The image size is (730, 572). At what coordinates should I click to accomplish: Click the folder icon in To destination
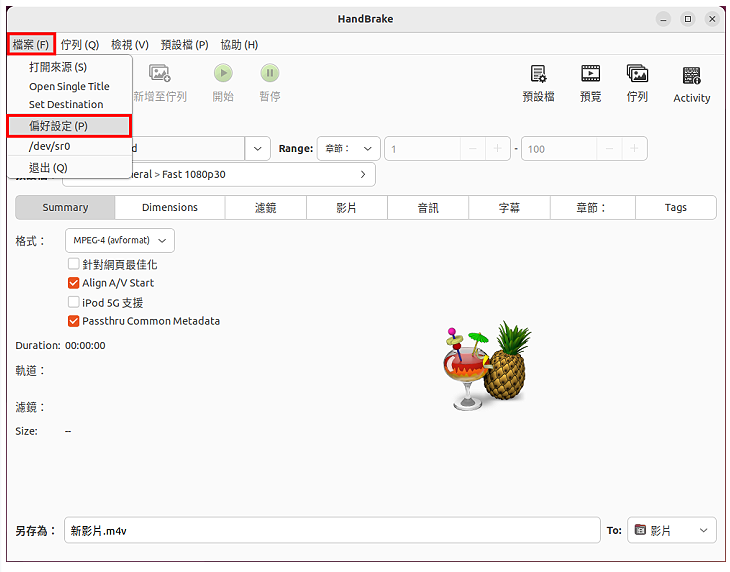640,530
